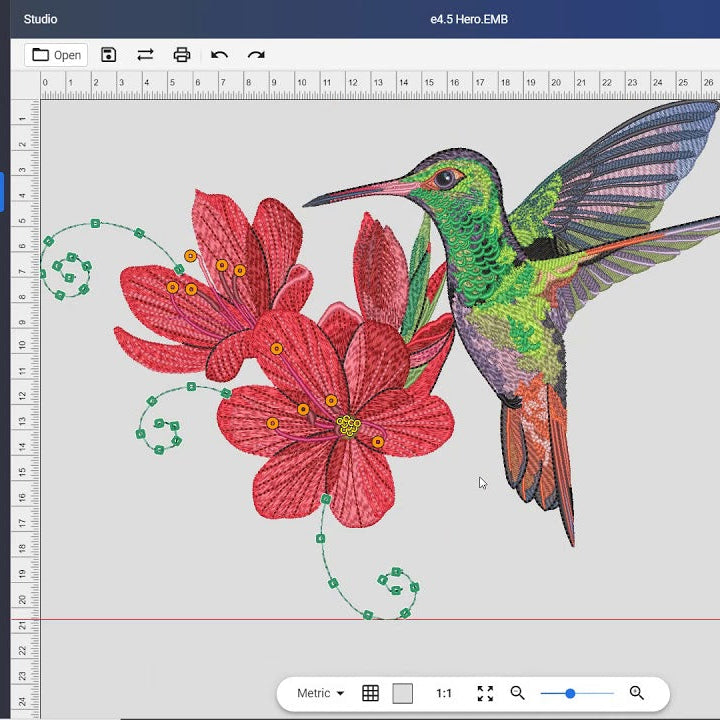
Task: Click the zoom out magnifier
Action: coord(517,693)
